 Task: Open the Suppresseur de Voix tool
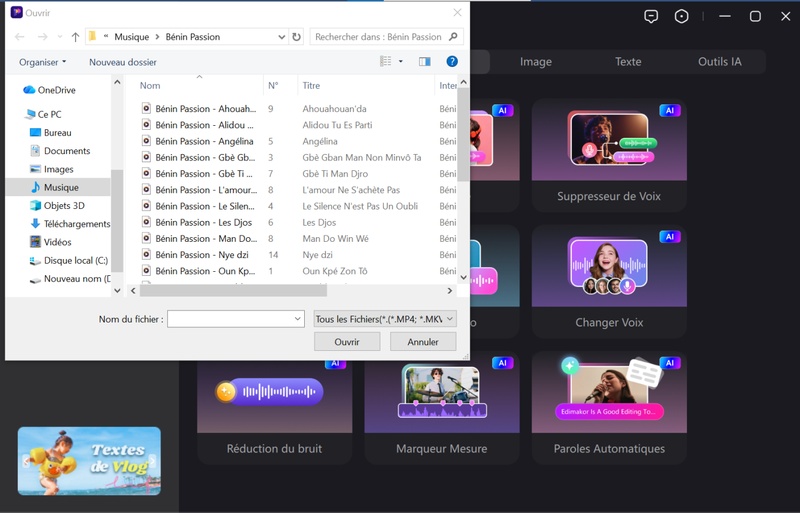(609, 155)
